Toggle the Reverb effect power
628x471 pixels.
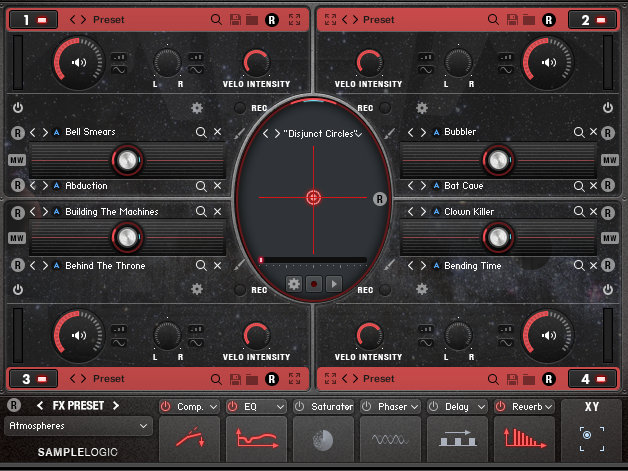coord(500,407)
